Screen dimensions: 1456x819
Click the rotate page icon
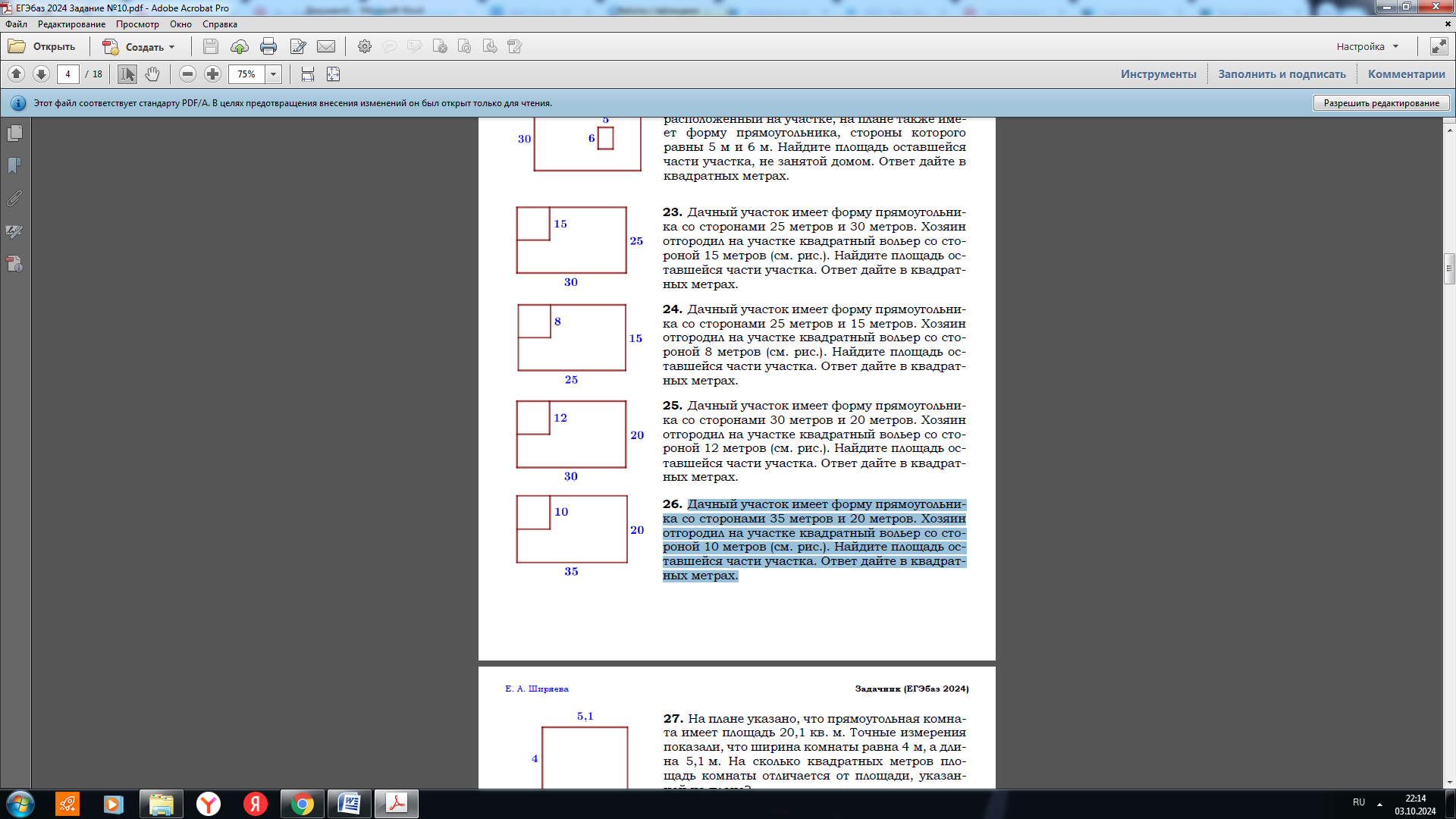point(465,46)
